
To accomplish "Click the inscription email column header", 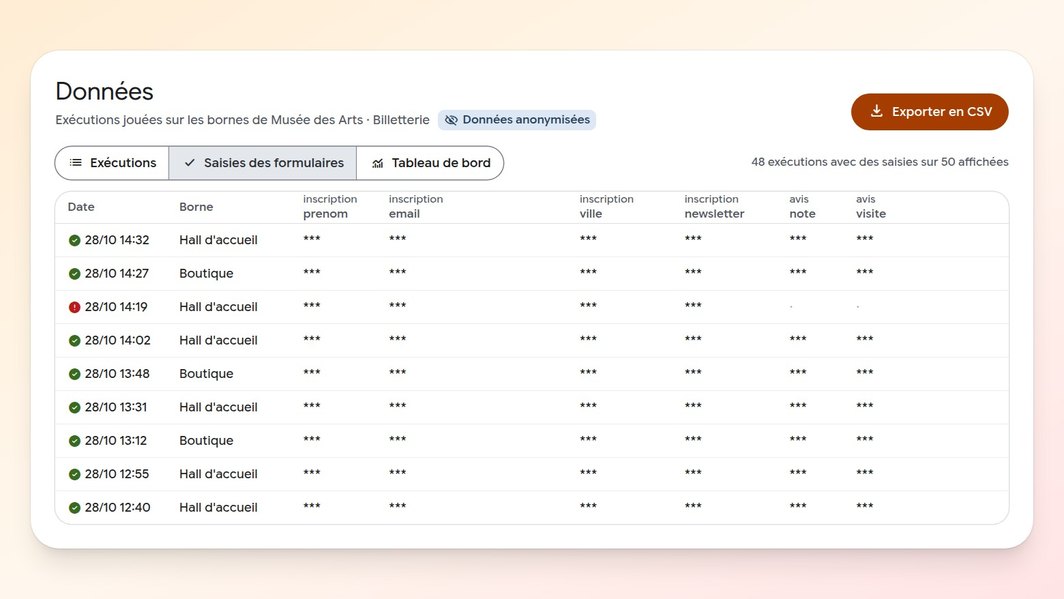I will pyautogui.click(x=415, y=206).
